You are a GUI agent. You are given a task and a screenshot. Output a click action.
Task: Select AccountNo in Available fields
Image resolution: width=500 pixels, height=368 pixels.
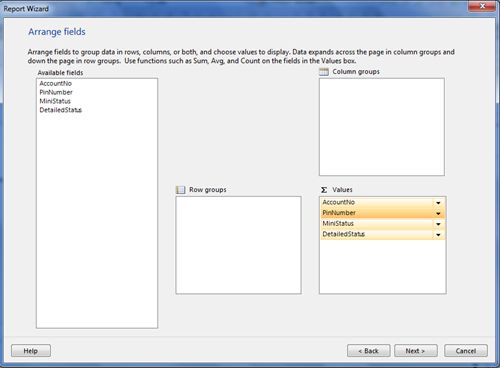[x=56, y=83]
